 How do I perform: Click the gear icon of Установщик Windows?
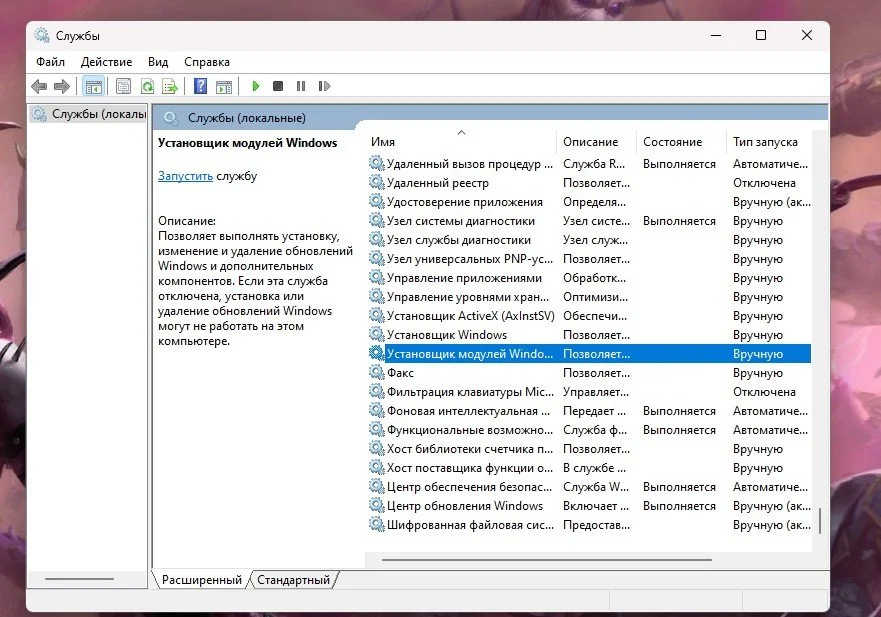tap(376, 334)
